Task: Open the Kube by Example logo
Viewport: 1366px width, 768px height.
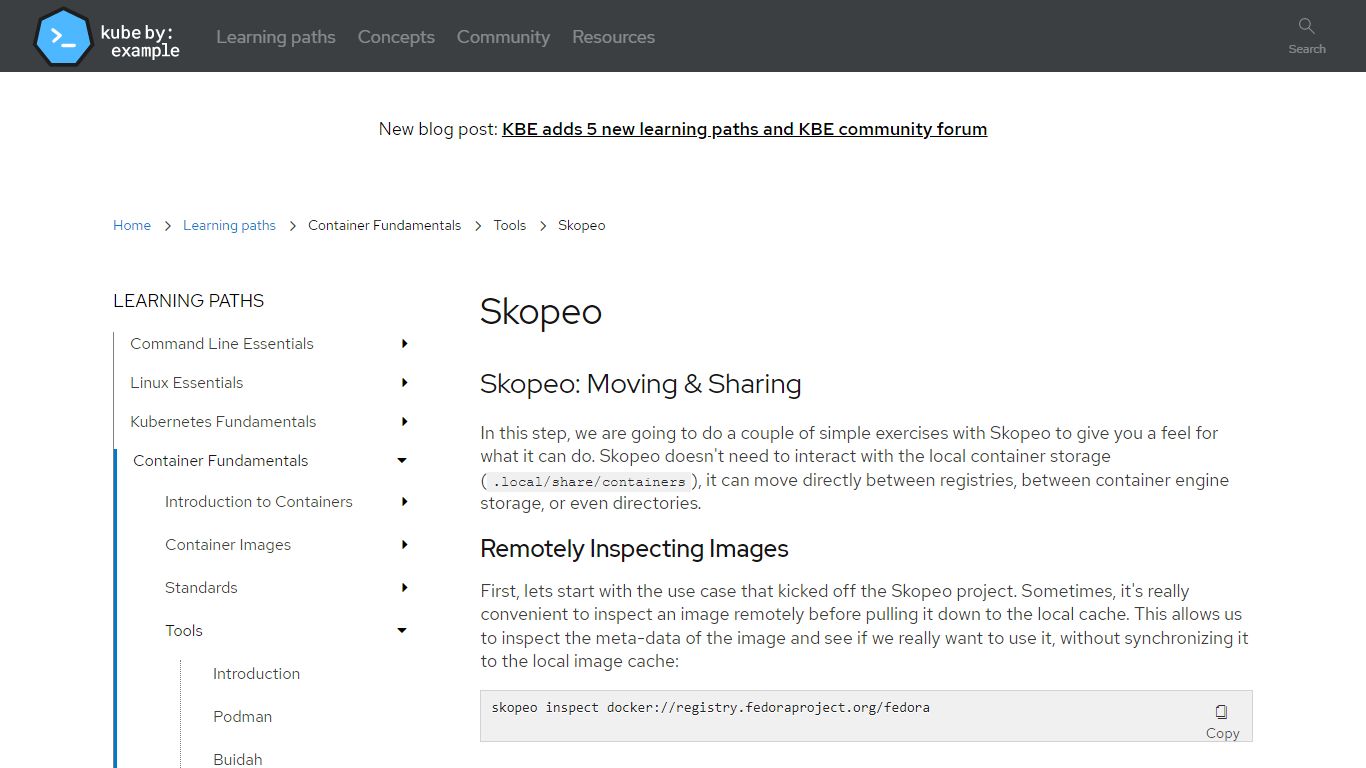Action: tap(106, 37)
